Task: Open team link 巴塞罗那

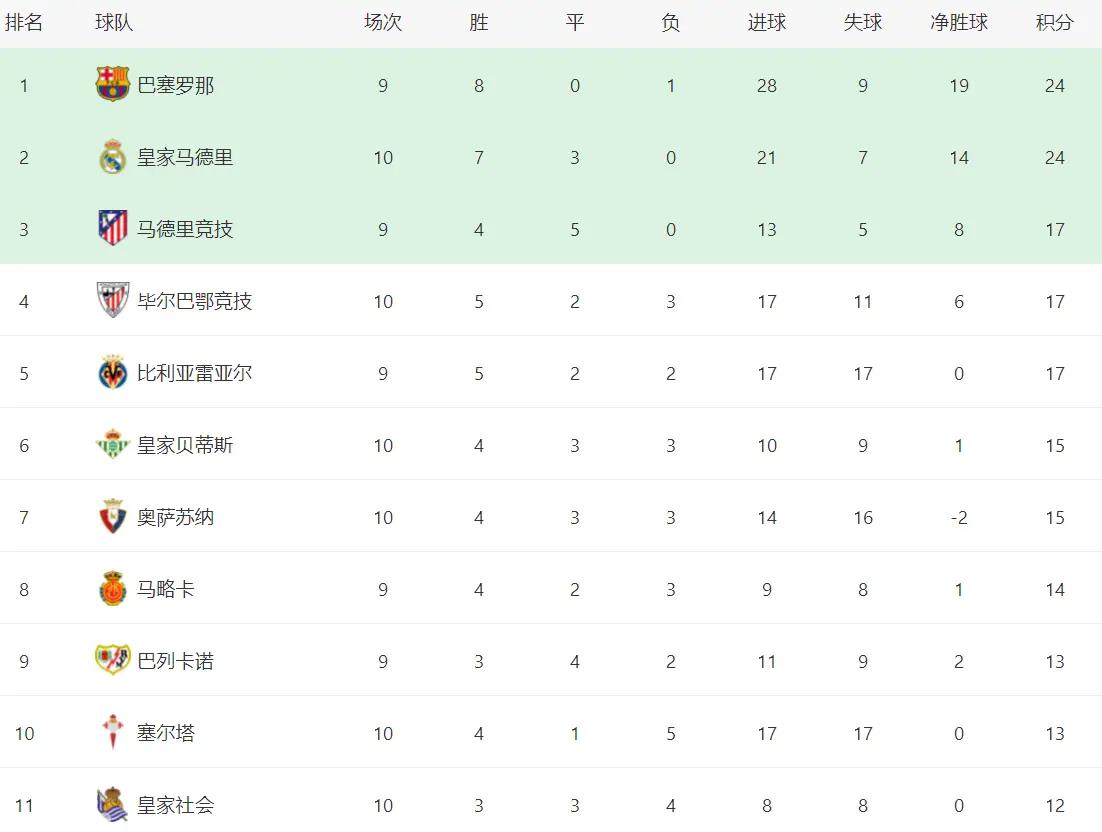Action: tap(176, 86)
